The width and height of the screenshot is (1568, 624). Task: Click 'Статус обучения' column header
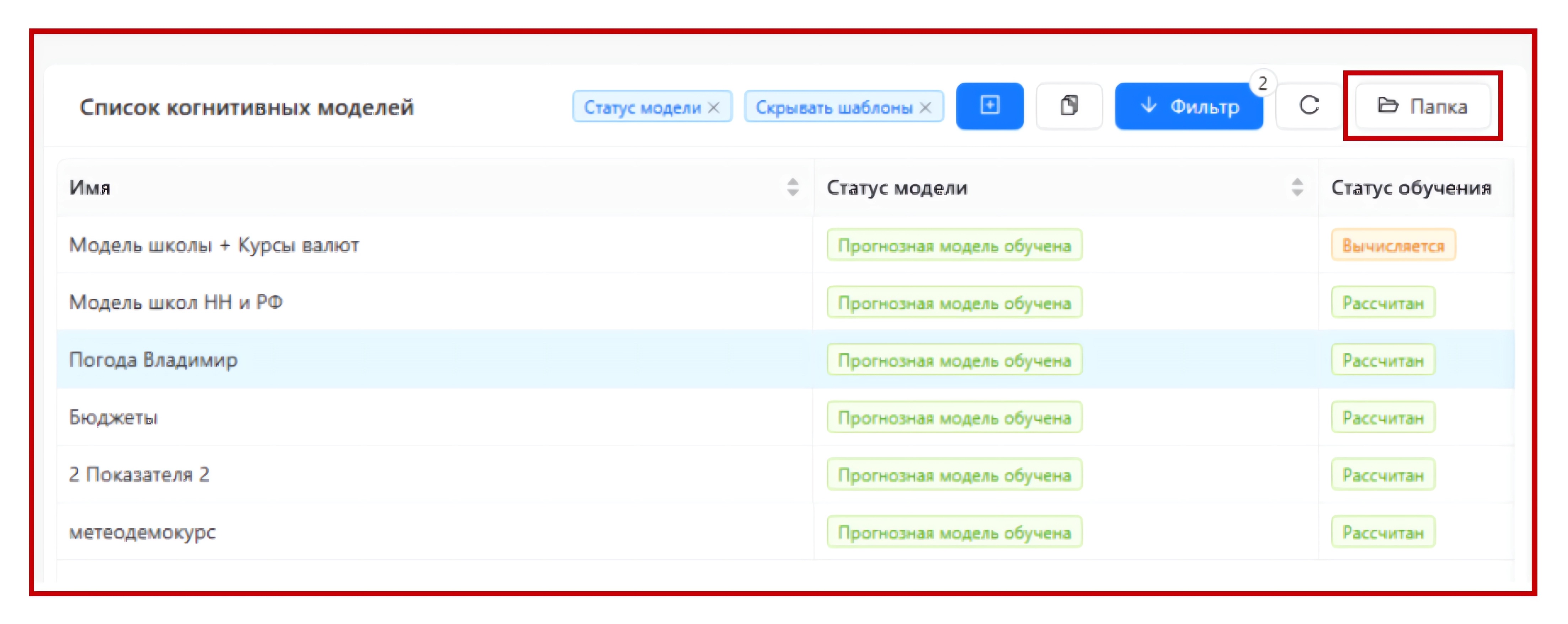click(x=1410, y=187)
